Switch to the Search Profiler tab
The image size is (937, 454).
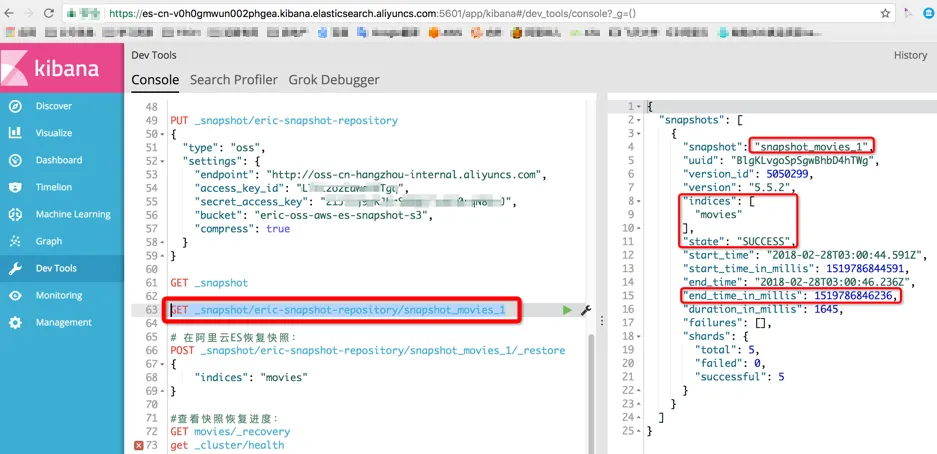[234, 79]
